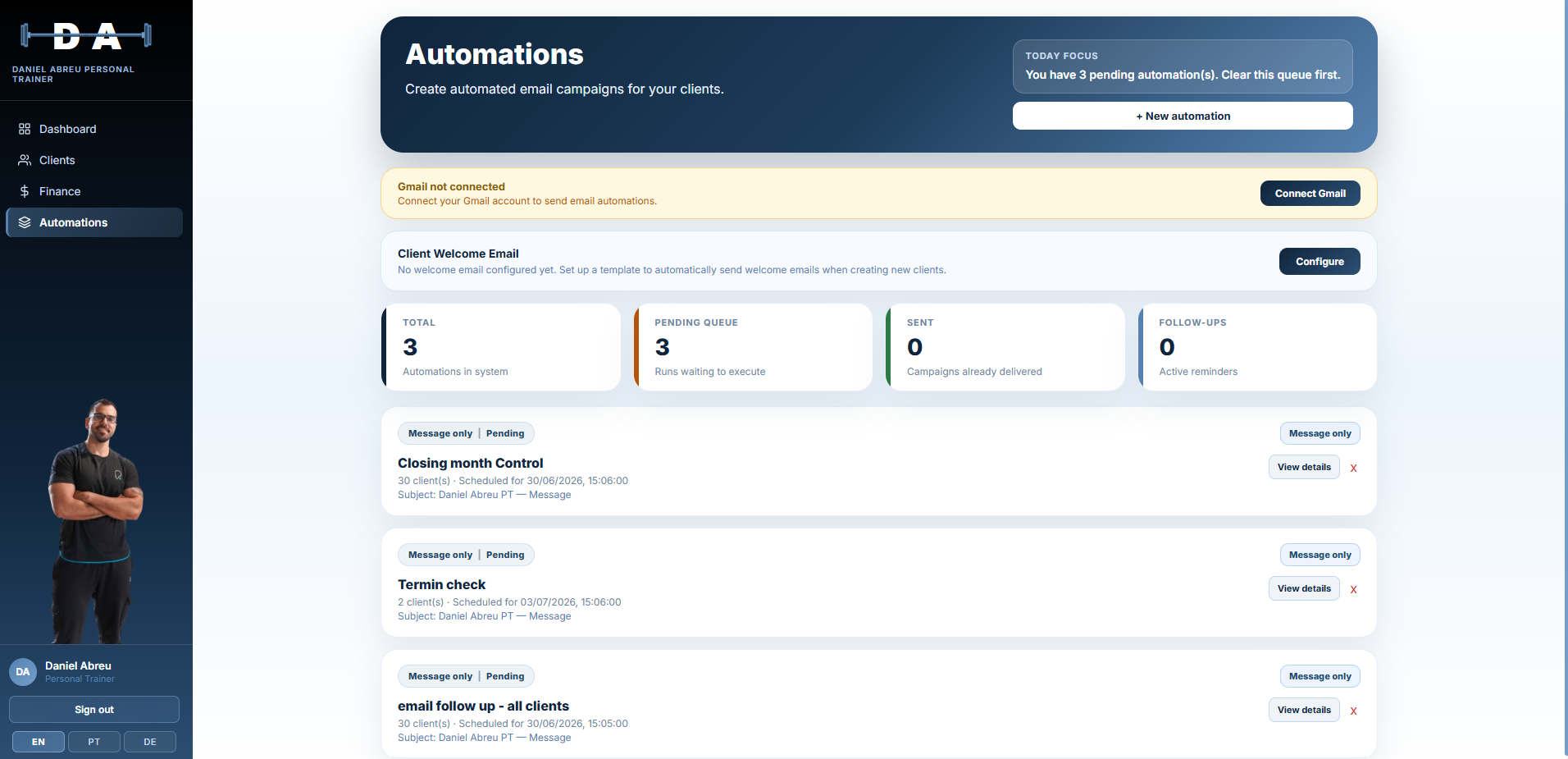
Task: Click the Message only | Pending tag on Closing month Control
Action: (466, 433)
